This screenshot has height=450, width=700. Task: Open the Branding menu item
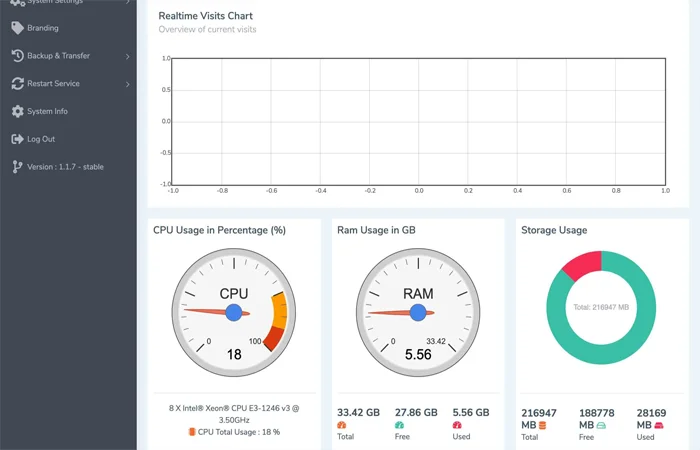pos(42,28)
